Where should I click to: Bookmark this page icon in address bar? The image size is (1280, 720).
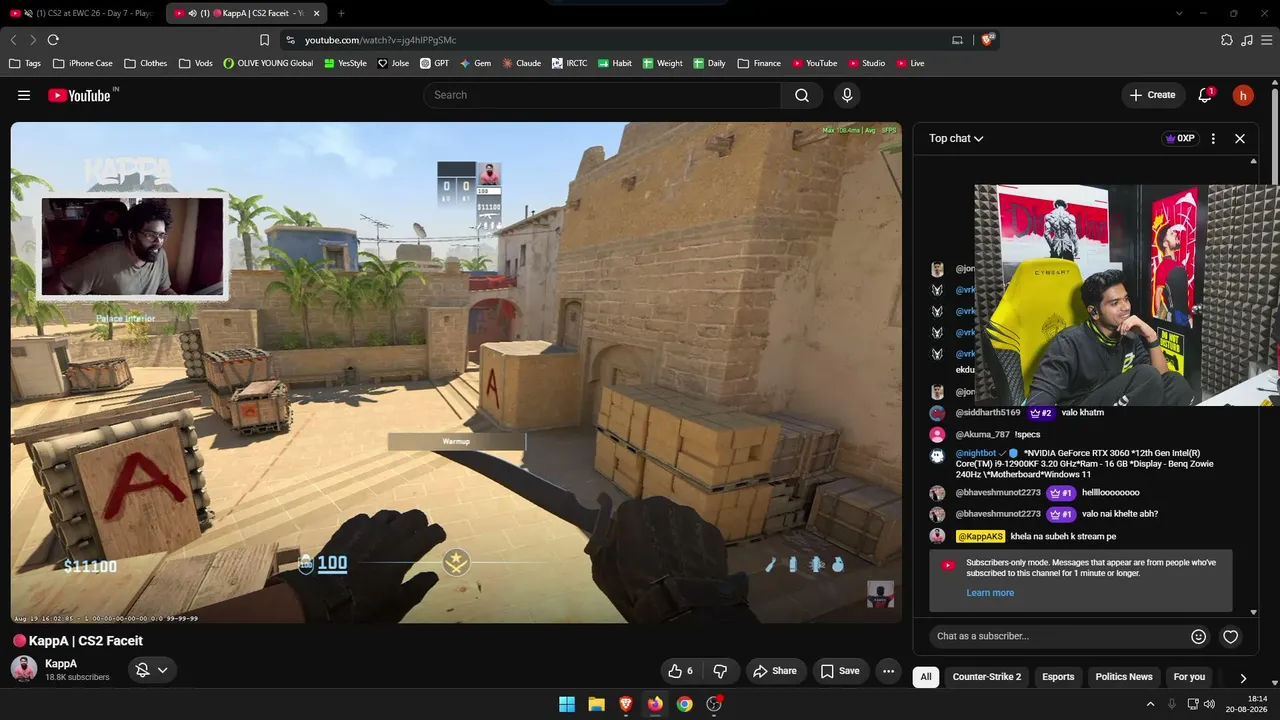point(264,40)
